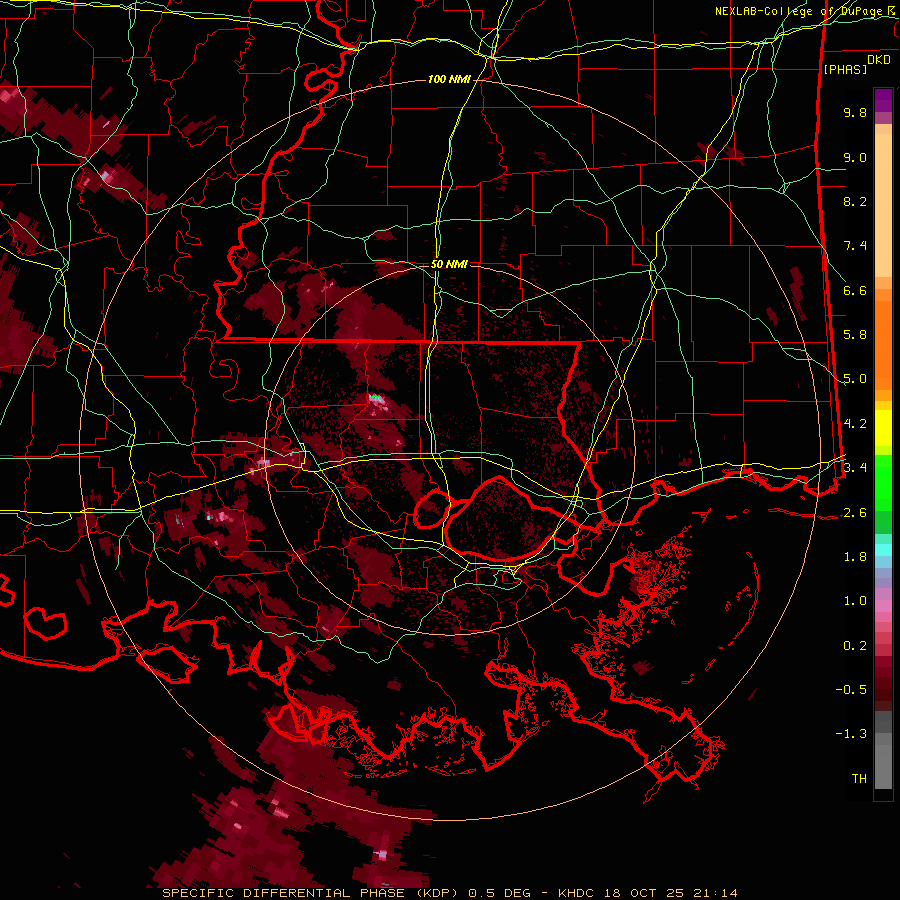Click the TH legend label
Viewport: 900px width, 900px height.
pyautogui.click(x=859, y=779)
